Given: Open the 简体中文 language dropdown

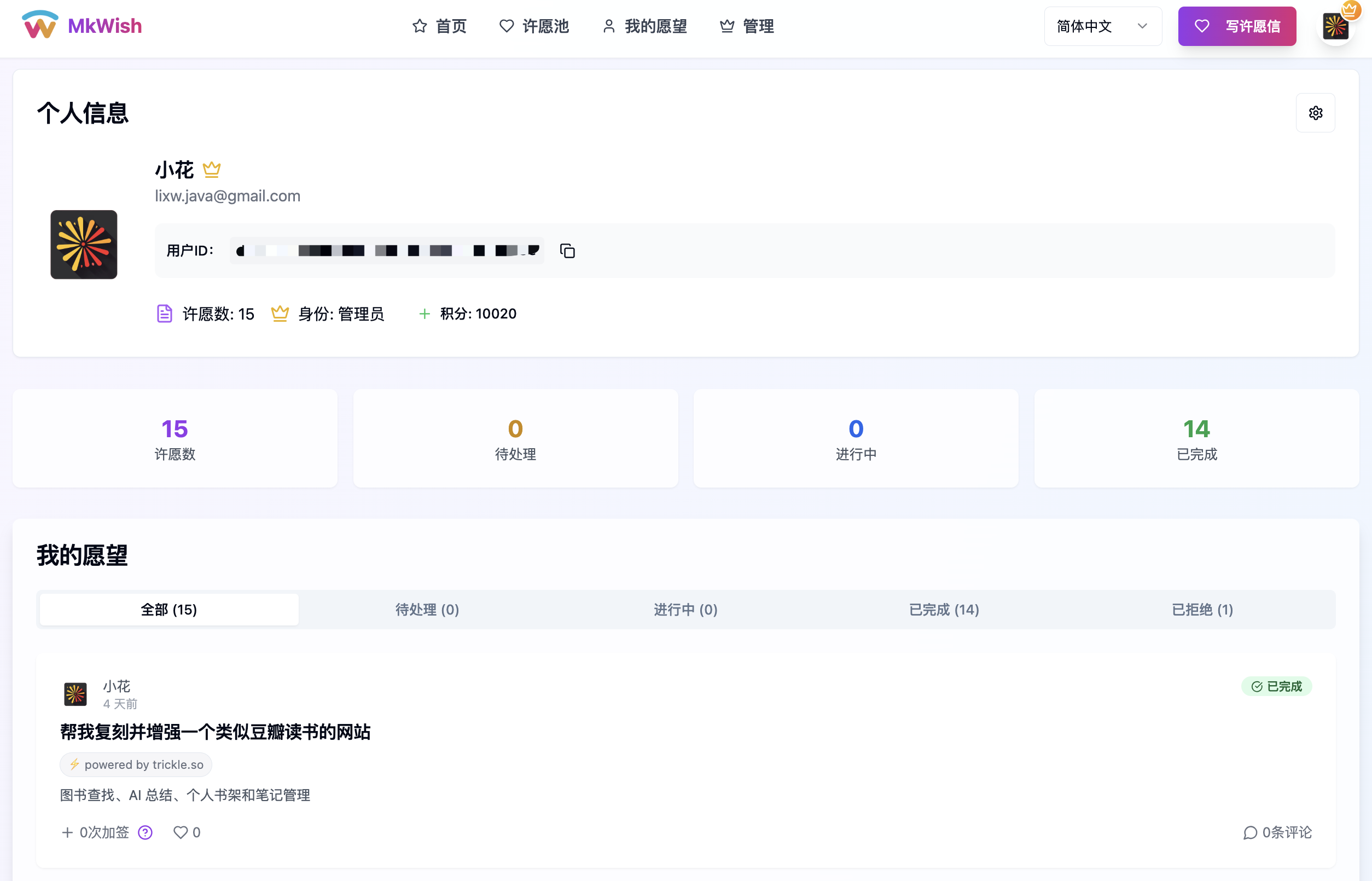Looking at the screenshot, I should (x=1103, y=26).
